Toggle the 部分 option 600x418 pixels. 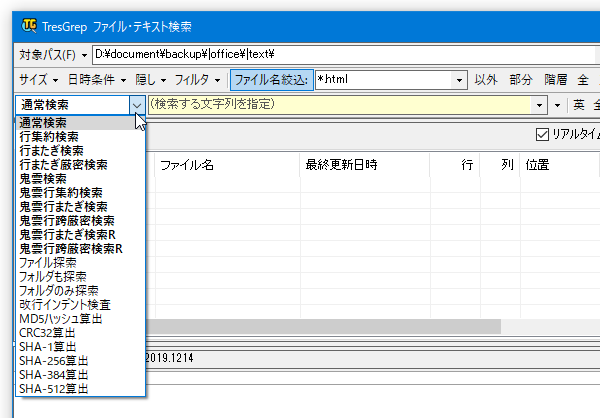521,80
